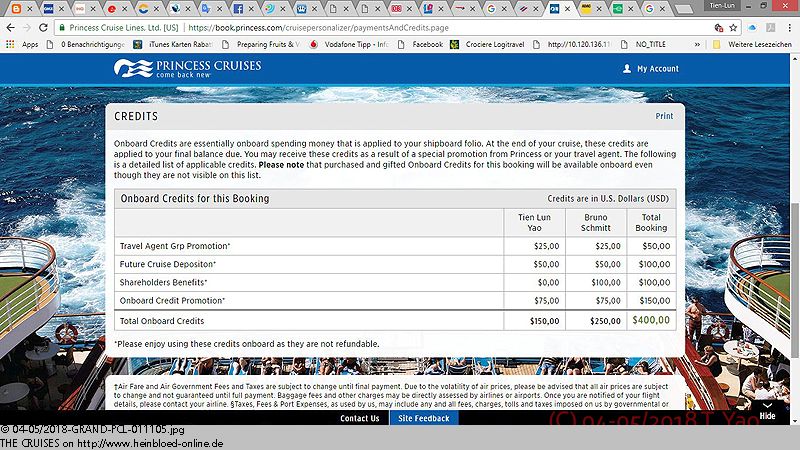Open the Chrome three-dot menu
The width and height of the screenshot is (800, 450).
[790, 28]
